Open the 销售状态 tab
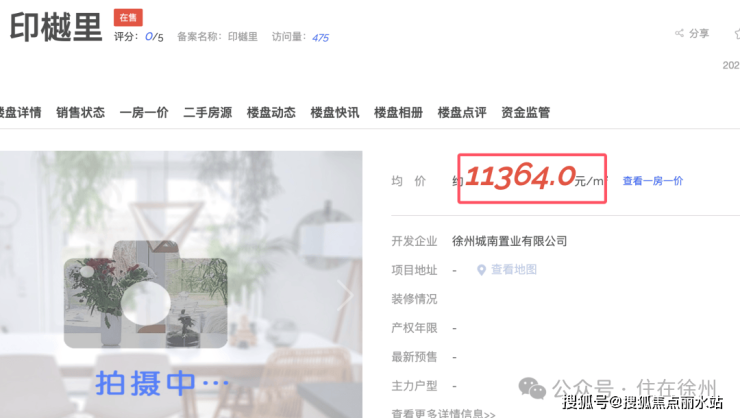 (x=81, y=112)
